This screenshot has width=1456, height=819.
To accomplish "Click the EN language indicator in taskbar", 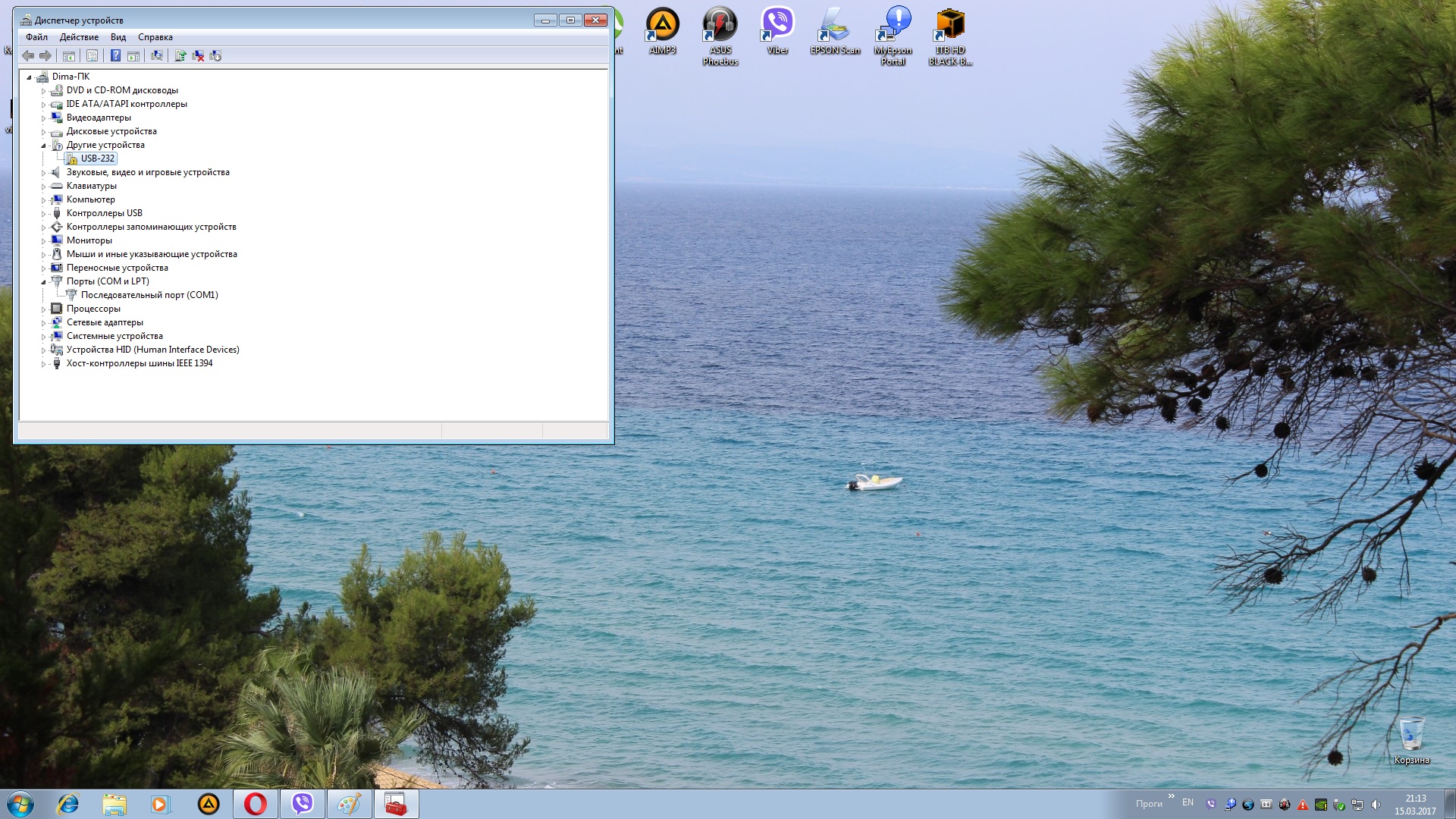I will coord(1188,802).
